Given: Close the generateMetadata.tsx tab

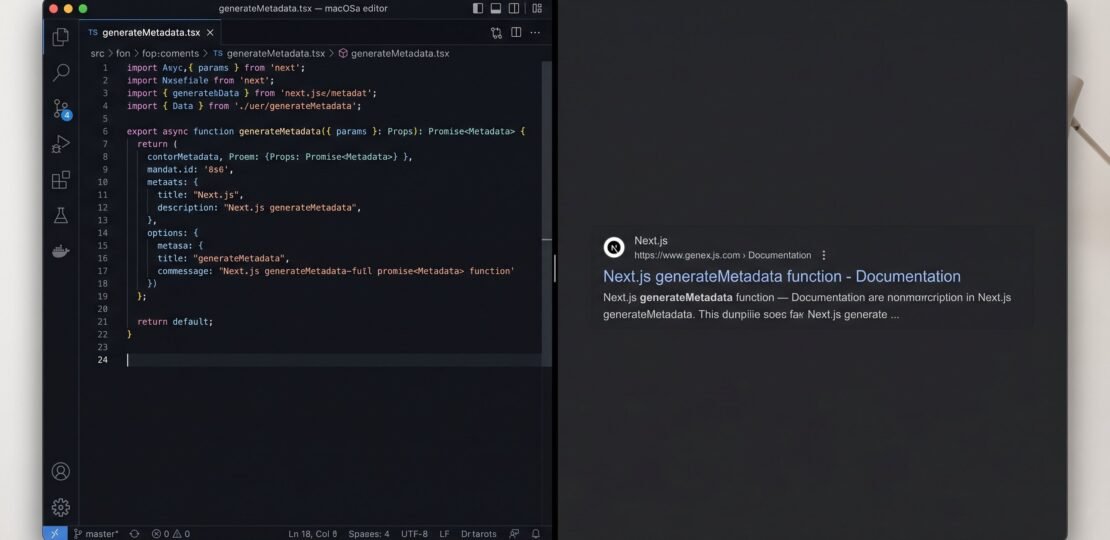Looking at the screenshot, I should tap(210, 33).
